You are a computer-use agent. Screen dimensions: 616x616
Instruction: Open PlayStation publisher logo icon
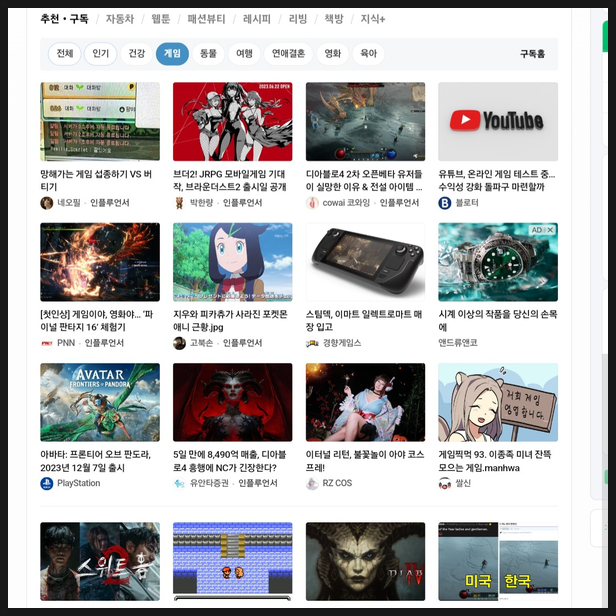pyautogui.click(x=47, y=484)
